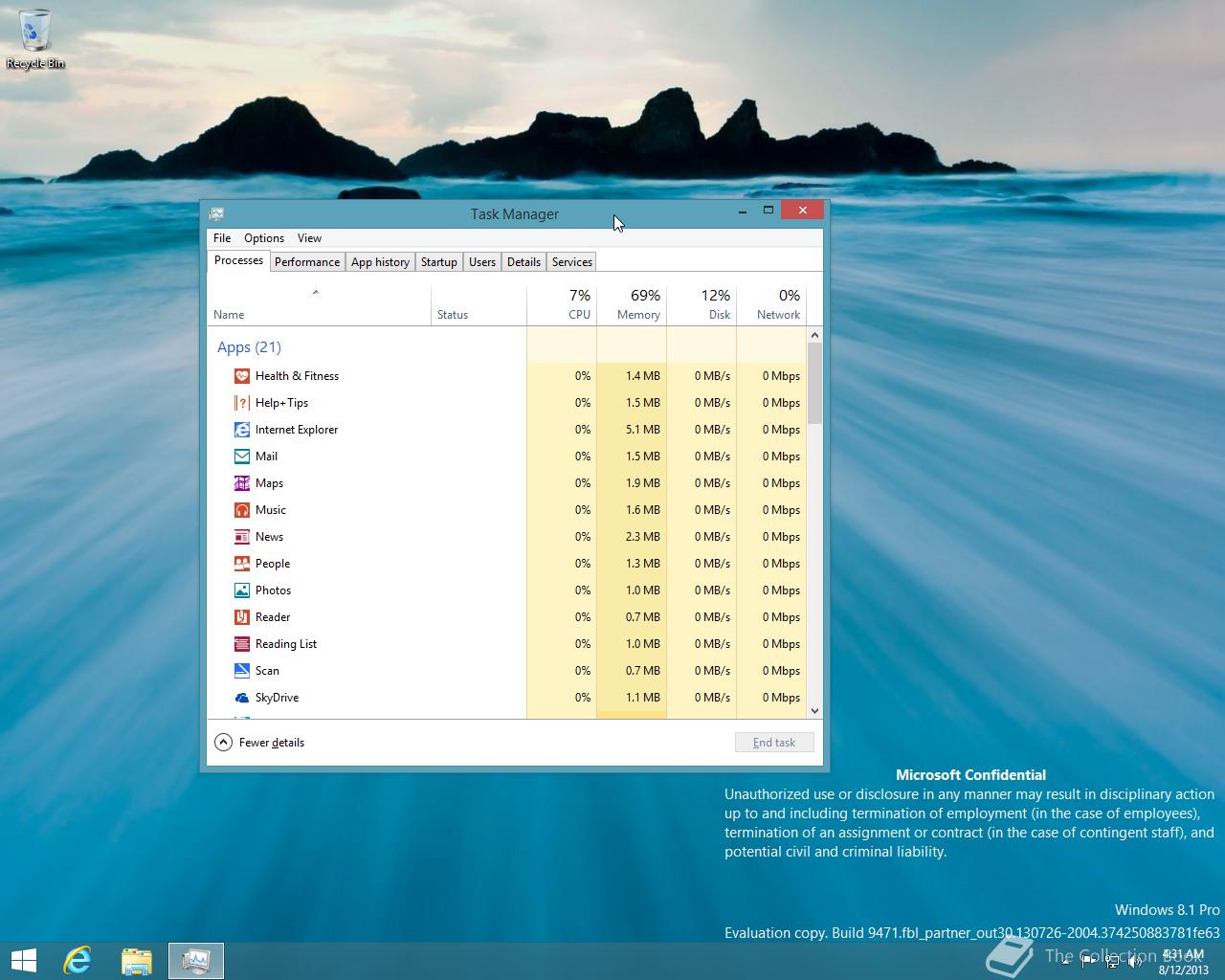Select the Music app headphones icon
1225x980 pixels.
coord(242,510)
